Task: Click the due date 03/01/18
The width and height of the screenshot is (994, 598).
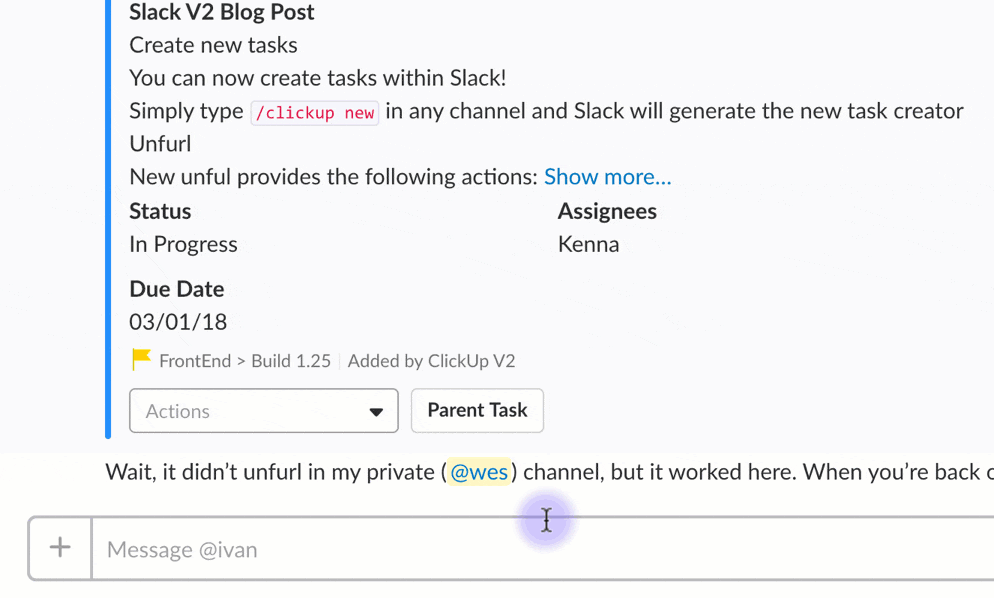Action: (x=178, y=322)
